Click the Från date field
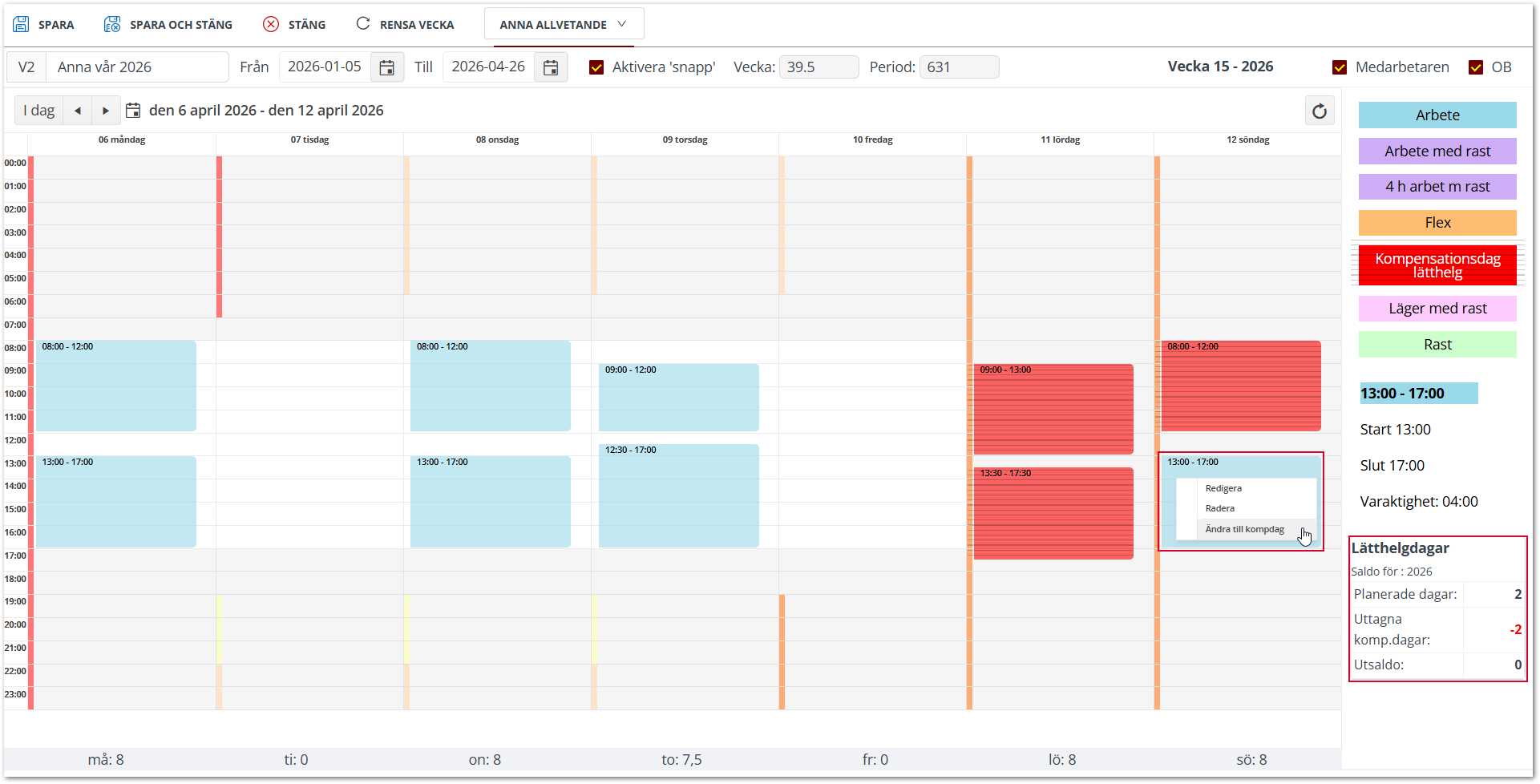 (325, 67)
